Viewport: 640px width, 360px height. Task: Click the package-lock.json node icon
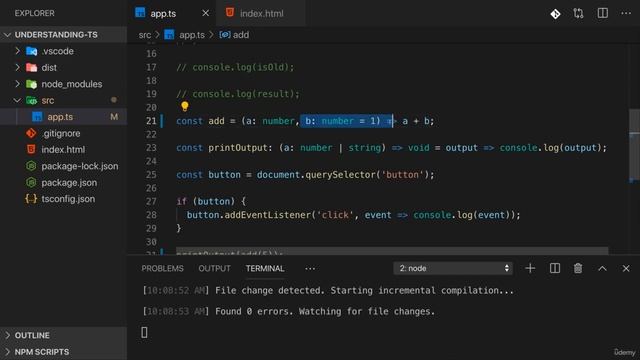click(x=31, y=166)
